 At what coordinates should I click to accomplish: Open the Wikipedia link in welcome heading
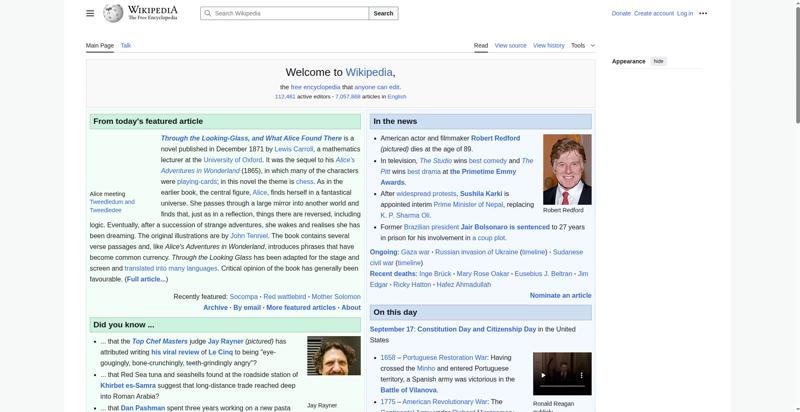pos(369,72)
